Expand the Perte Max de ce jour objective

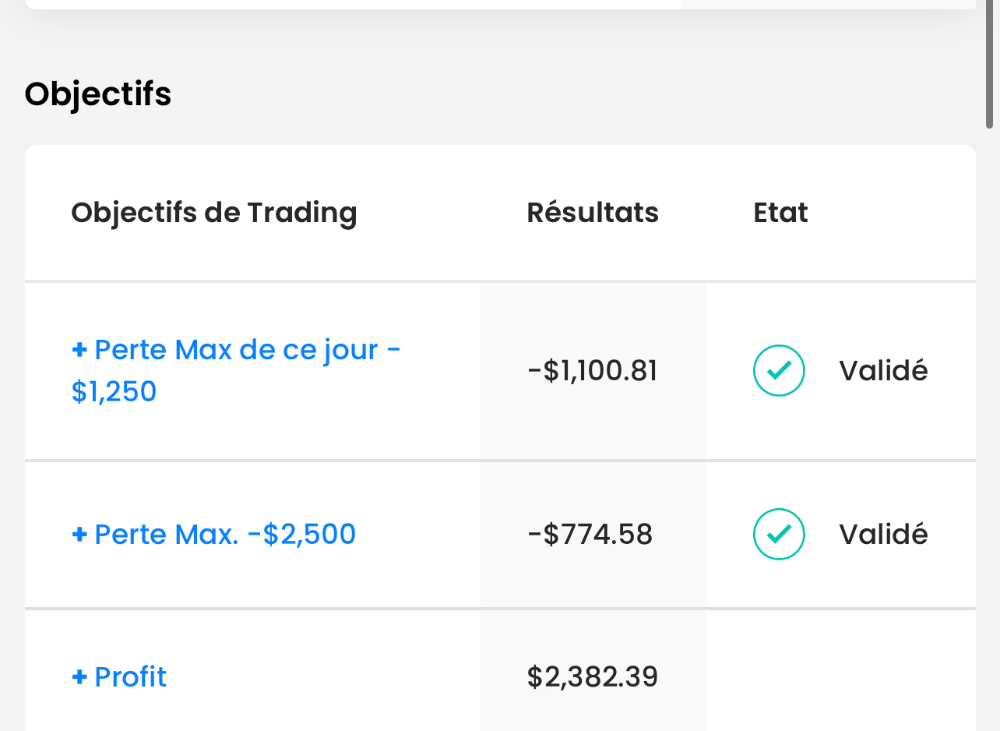pyautogui.click(x=236, y=371)
